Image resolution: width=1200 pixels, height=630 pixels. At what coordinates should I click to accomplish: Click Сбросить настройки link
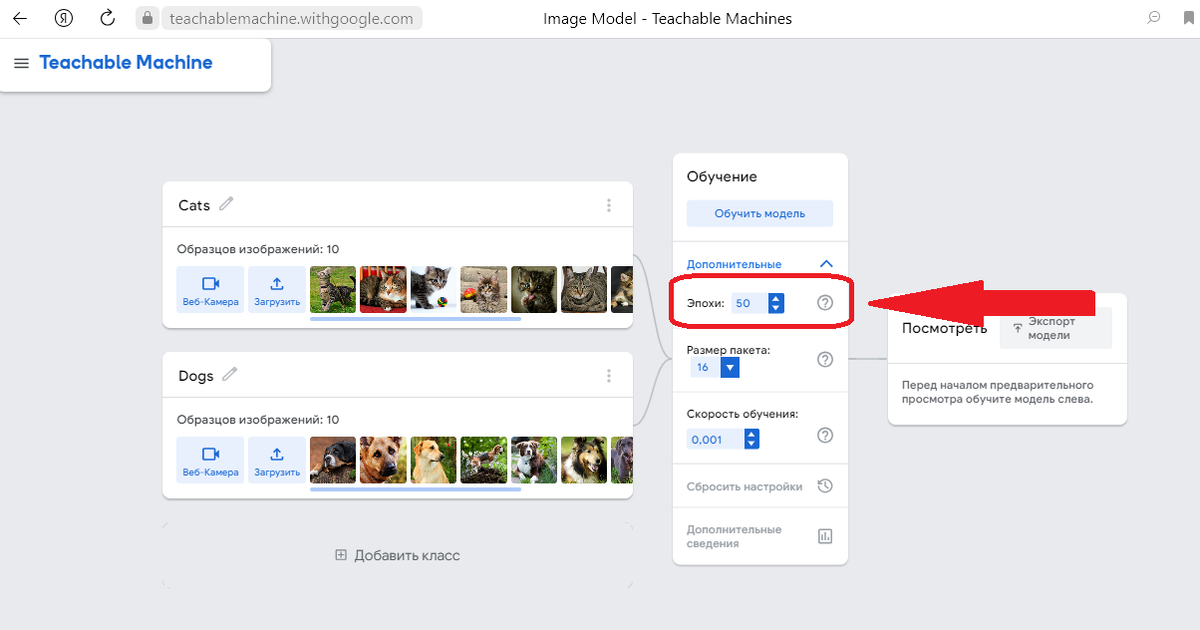[745, 487]
